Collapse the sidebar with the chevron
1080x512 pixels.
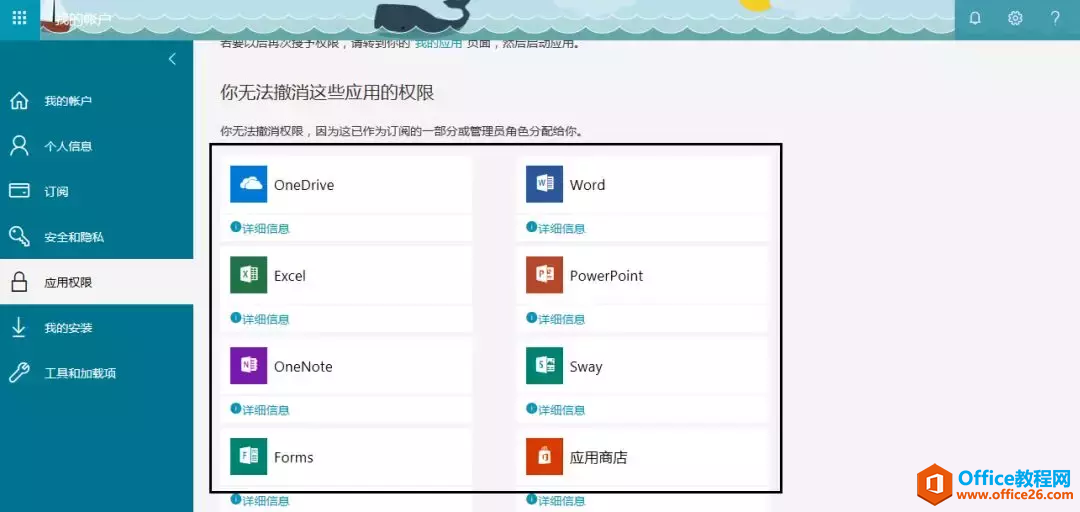[172, 59]
